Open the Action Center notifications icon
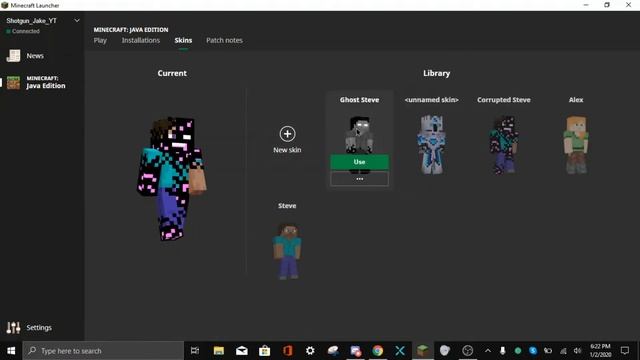The width and height of the screenshot is (640, 360). coord(625,351)
